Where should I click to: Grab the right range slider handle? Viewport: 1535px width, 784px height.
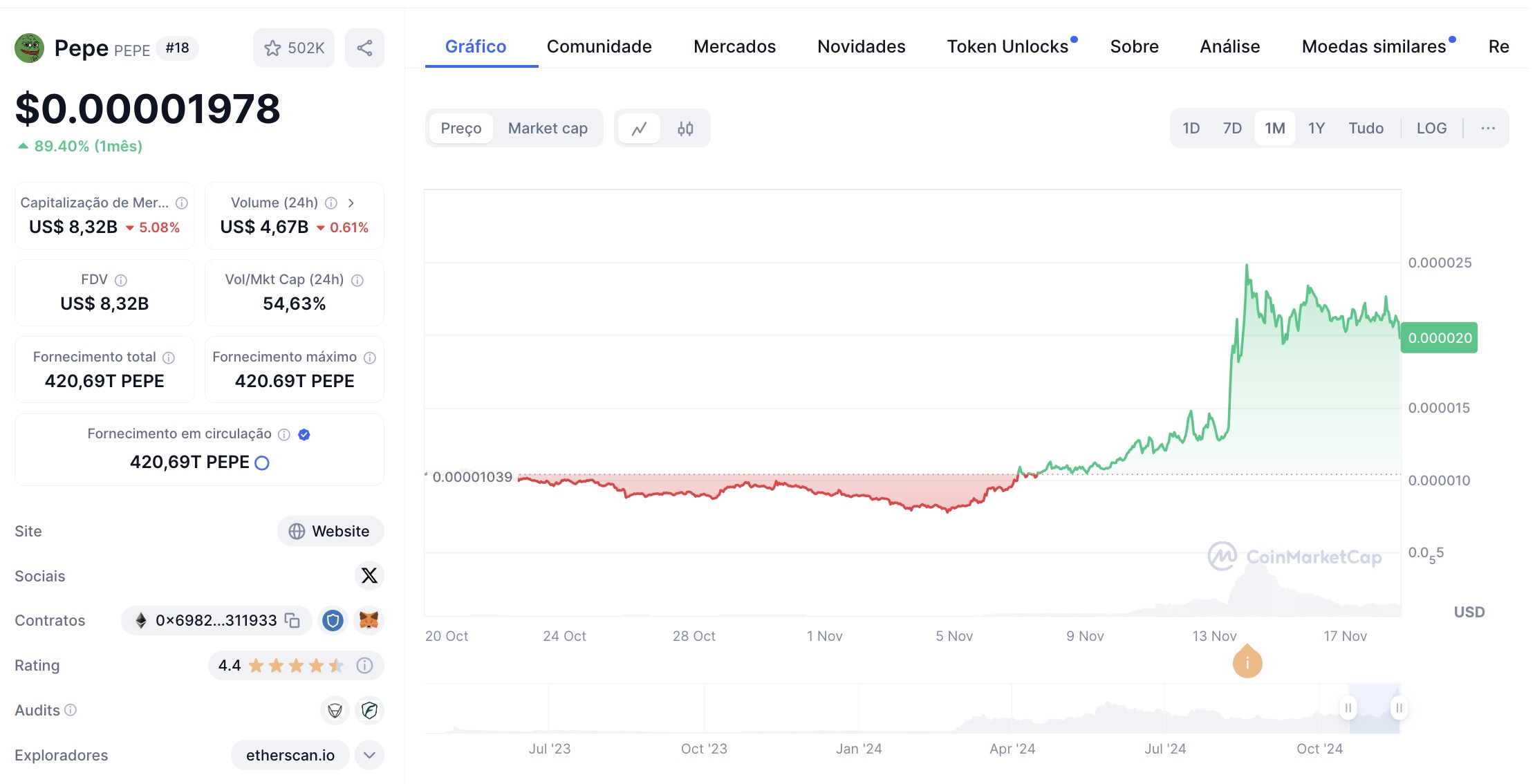pos(1399,708)
